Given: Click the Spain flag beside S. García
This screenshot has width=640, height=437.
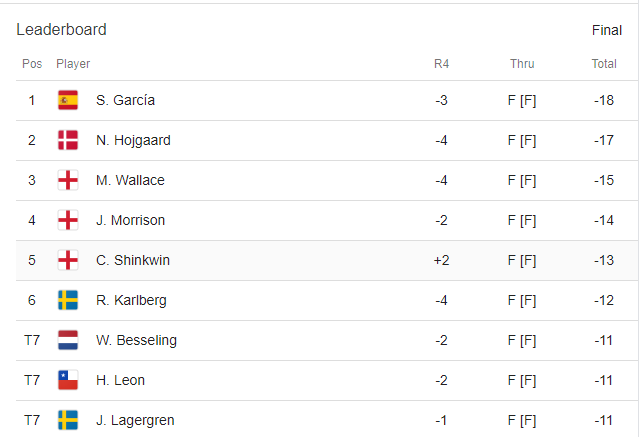Looking at the screenshot, I should click(68, 100).
